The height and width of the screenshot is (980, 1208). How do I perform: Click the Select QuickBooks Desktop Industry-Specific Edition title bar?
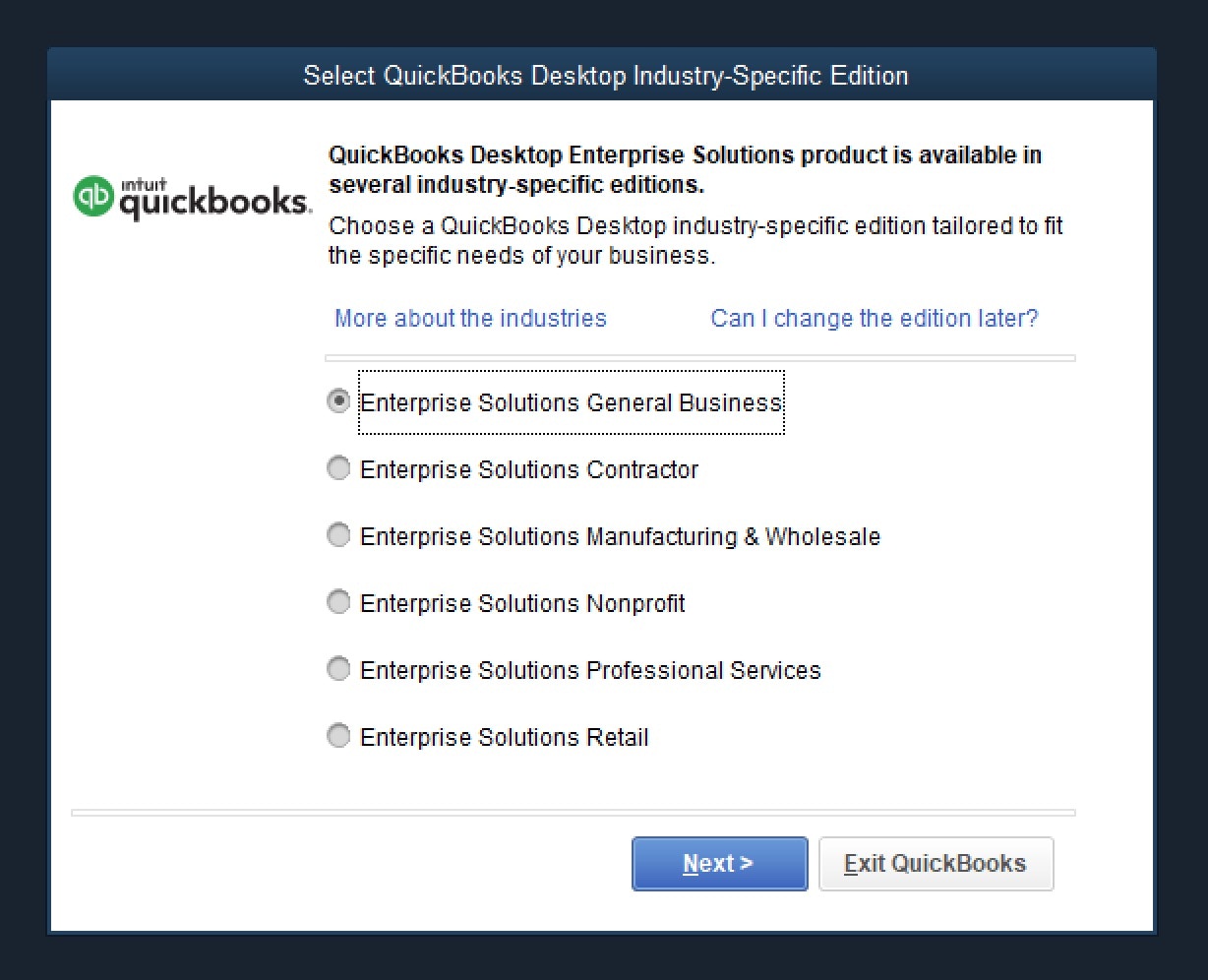602,76
